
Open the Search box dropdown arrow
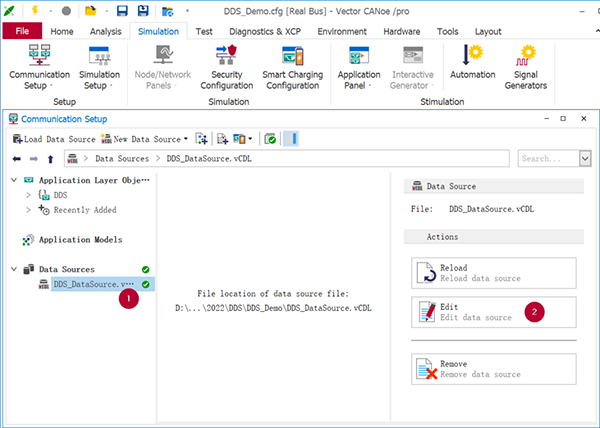[x=585, y=158]
